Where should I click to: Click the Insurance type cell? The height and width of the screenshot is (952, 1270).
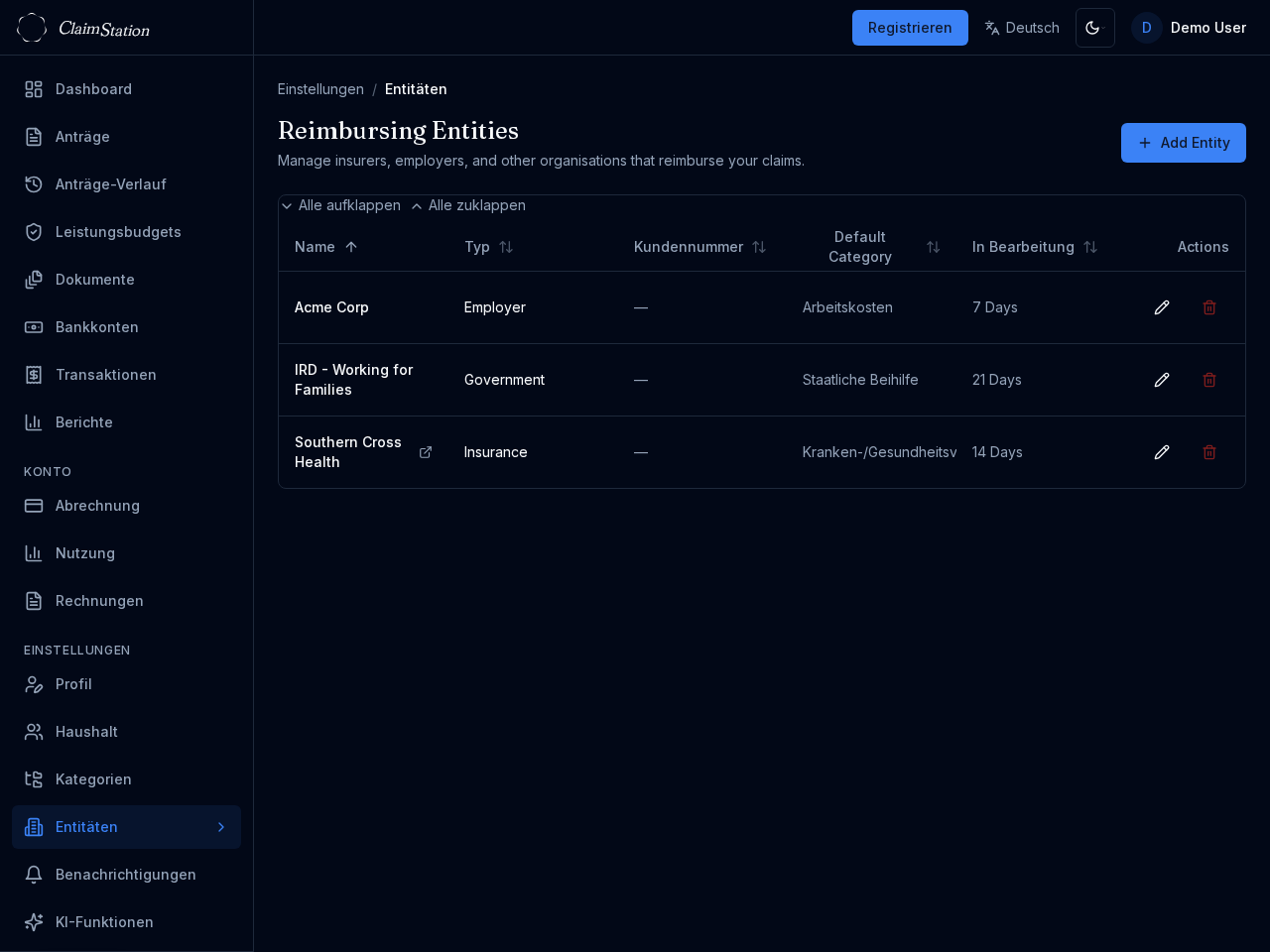pos(496,452)
